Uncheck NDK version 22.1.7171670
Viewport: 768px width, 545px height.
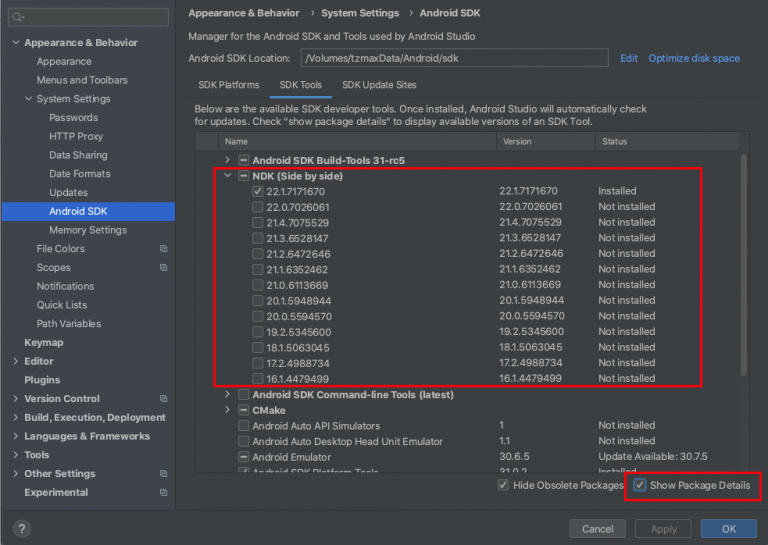pyautogui.click(x=258, y=191)
